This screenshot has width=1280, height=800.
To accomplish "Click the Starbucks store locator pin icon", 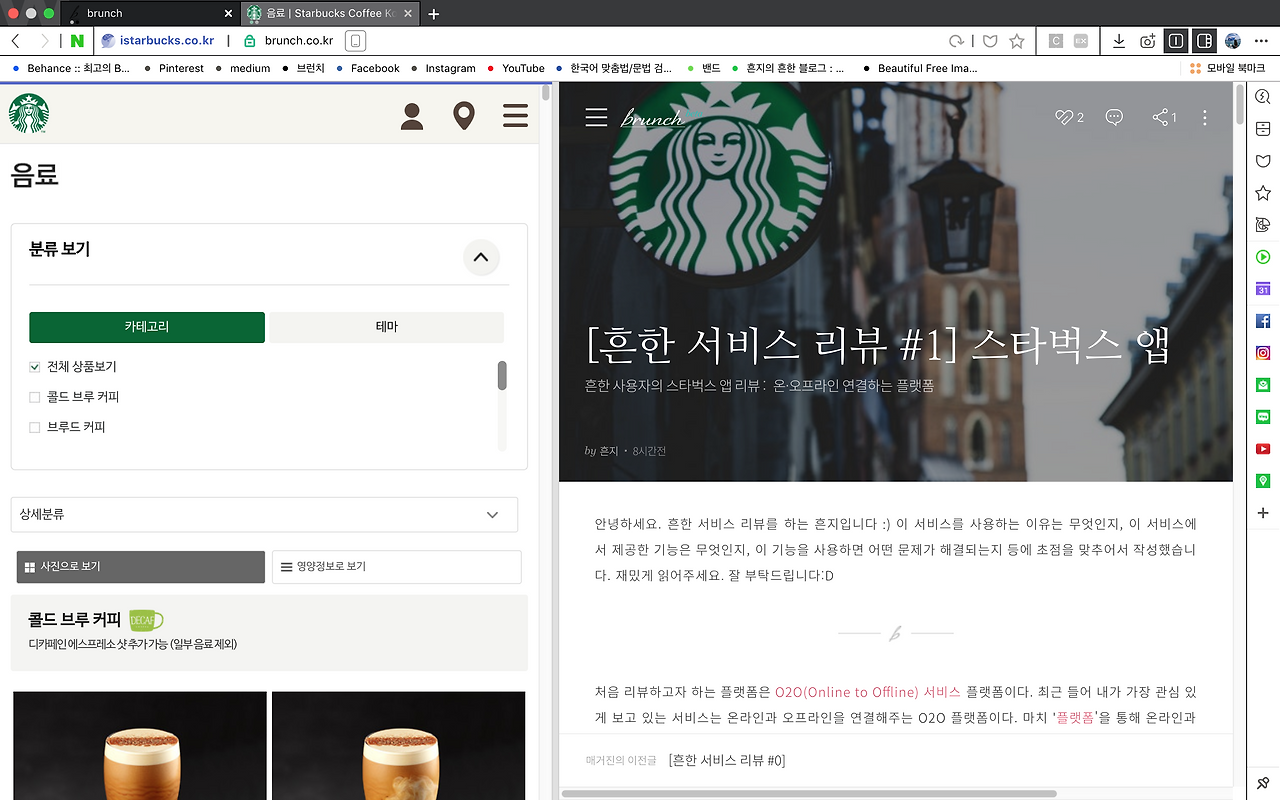I will point(464,116).
